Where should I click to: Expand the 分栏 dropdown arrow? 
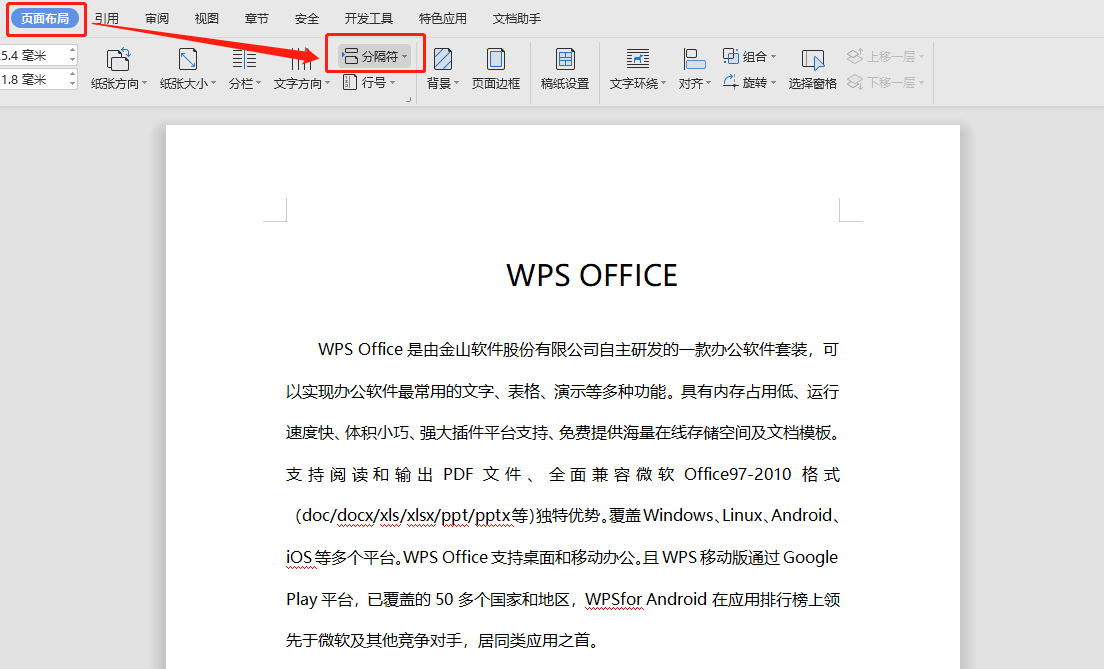pos(258,83)
